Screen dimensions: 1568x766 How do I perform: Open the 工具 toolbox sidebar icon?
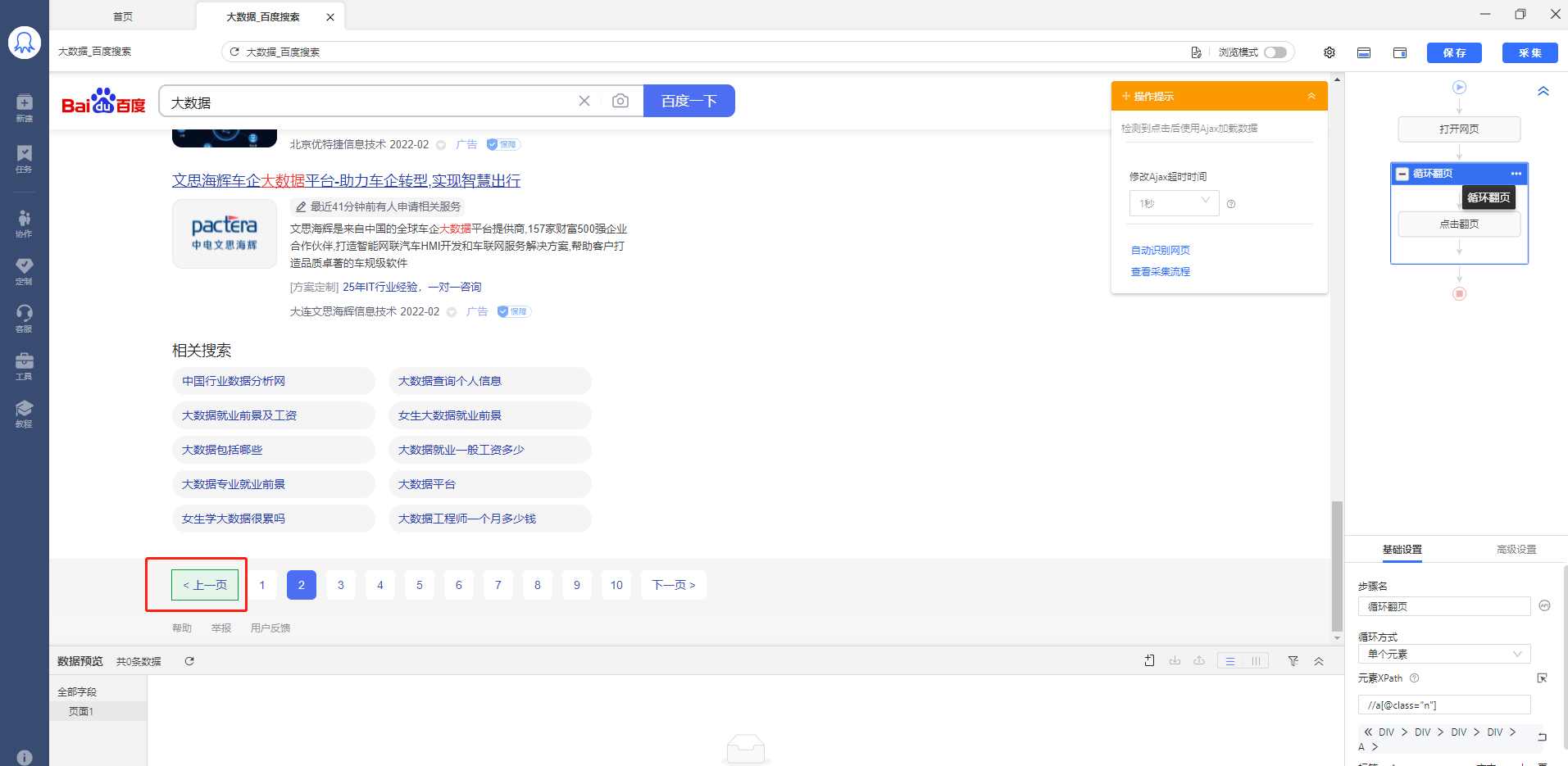point(25,366)
